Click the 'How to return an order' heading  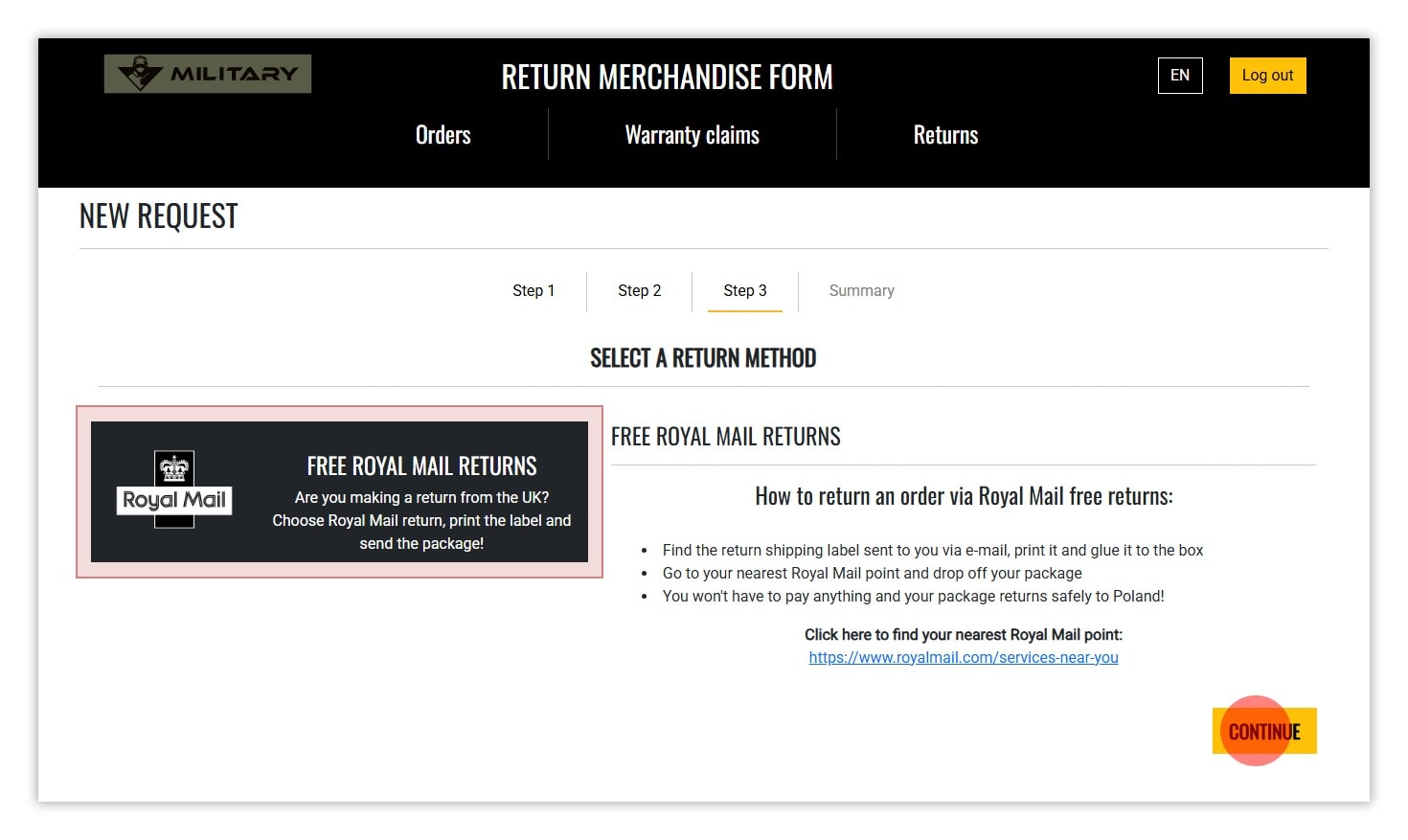click(963, 496)
